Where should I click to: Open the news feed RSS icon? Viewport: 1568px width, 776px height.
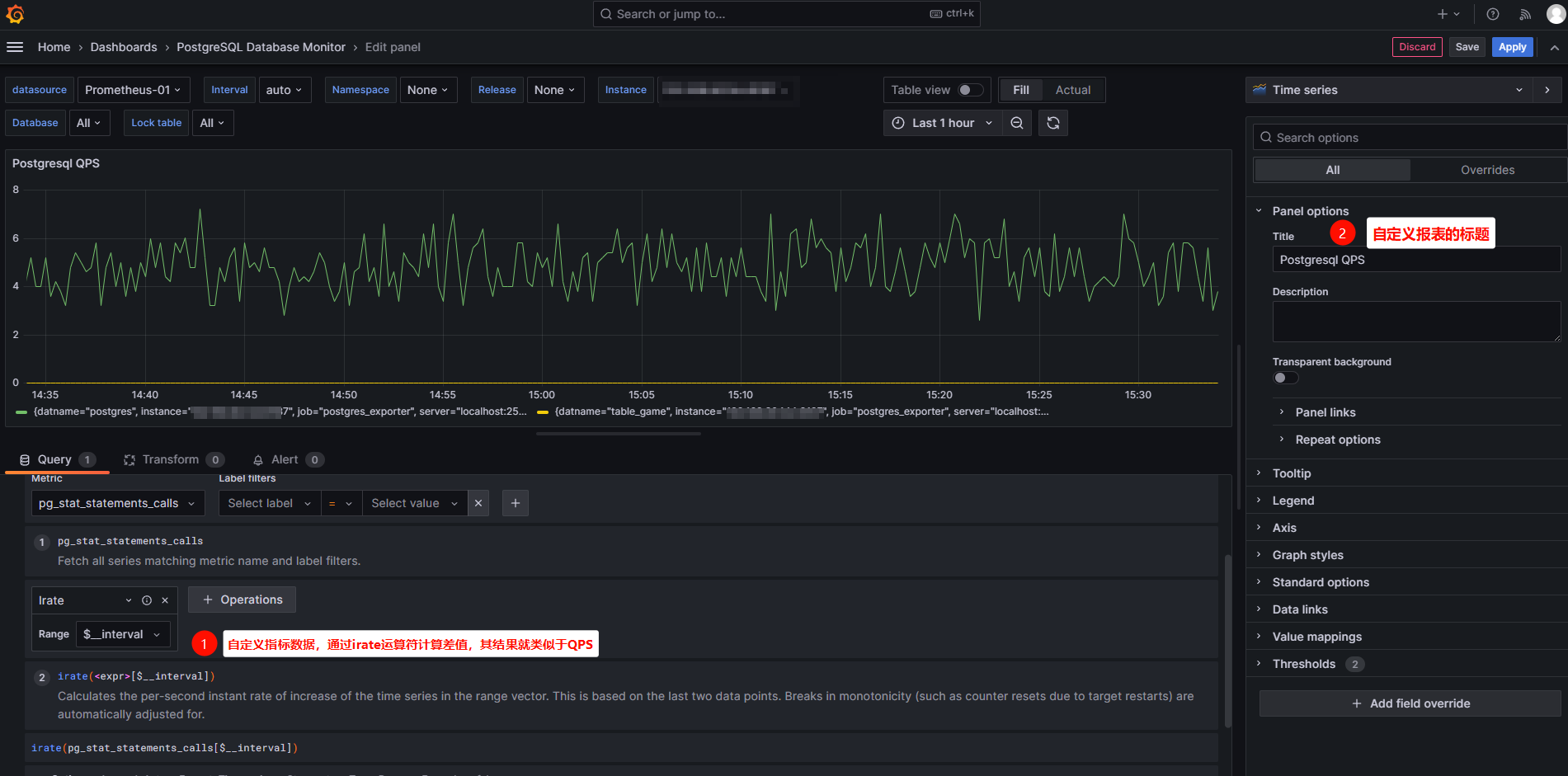point(1525,14)
